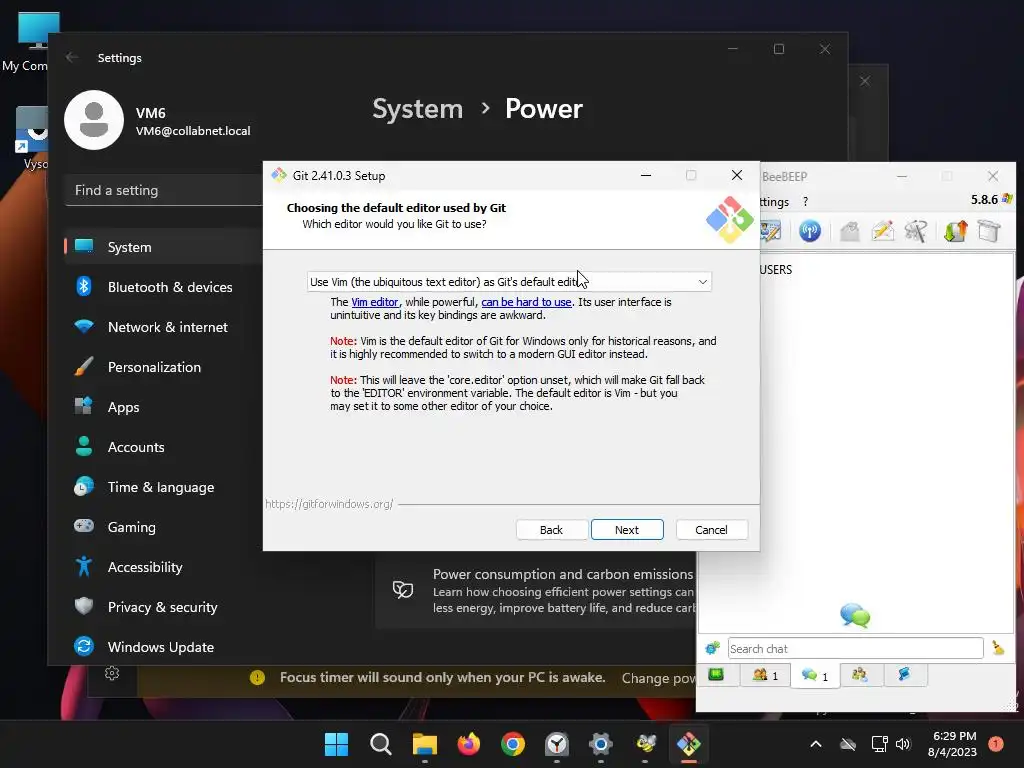This screenshot has height=768, width=1024.
Task: Open Network & internet settings
Action: [x=163, y=327]
